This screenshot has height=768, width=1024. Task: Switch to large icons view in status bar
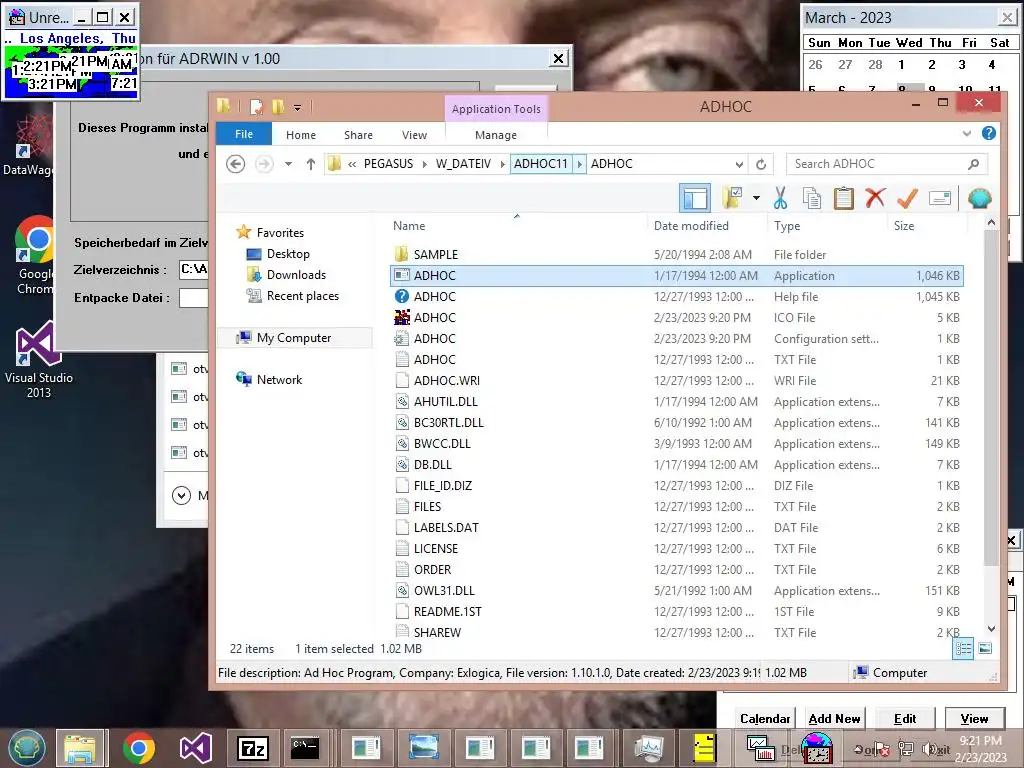(x=985, y=648)
